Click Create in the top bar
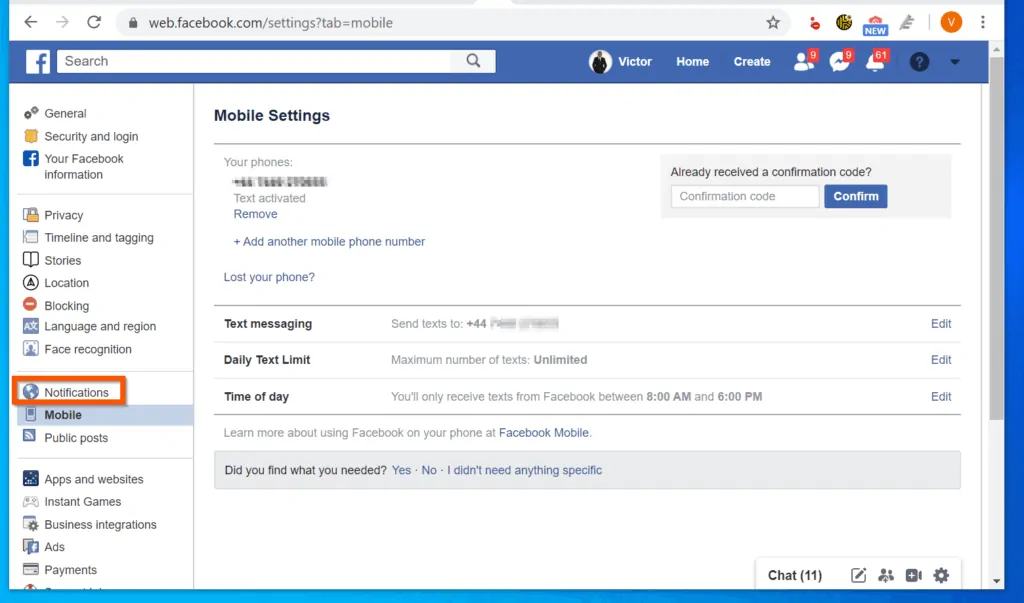1024x603 pixels. (752, 61)
